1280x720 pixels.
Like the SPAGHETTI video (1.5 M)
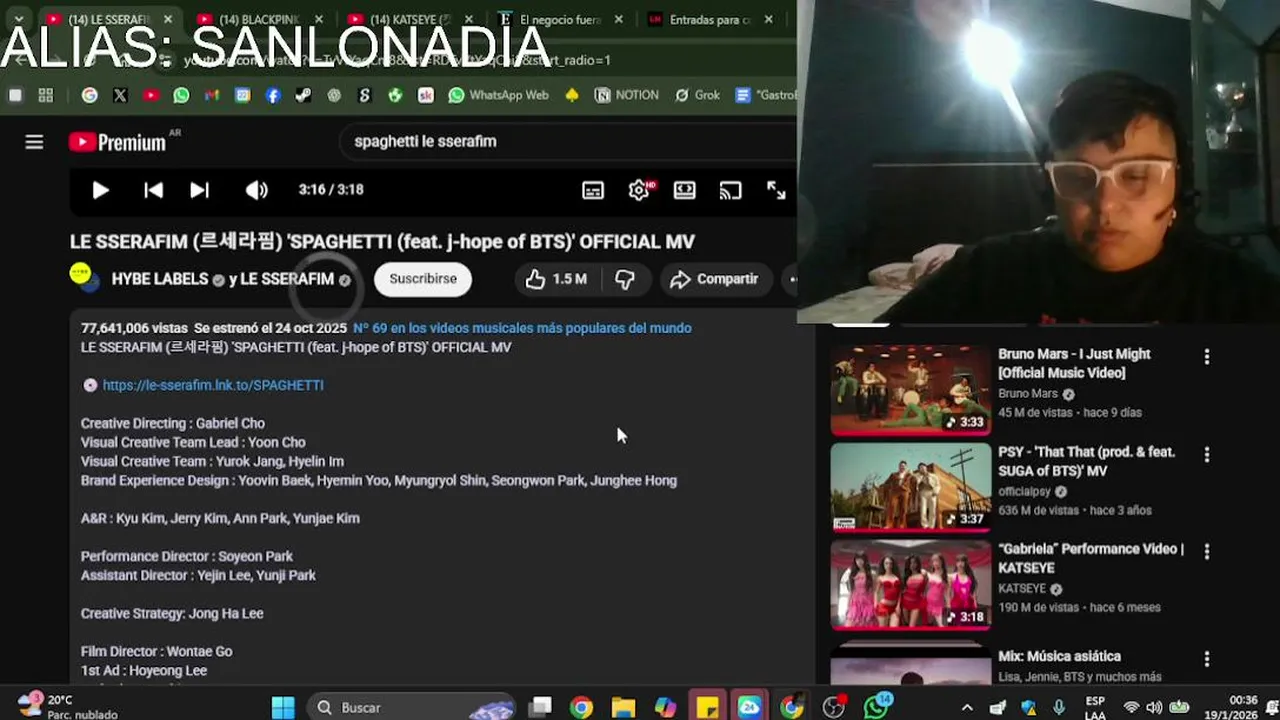pos(556,279)
